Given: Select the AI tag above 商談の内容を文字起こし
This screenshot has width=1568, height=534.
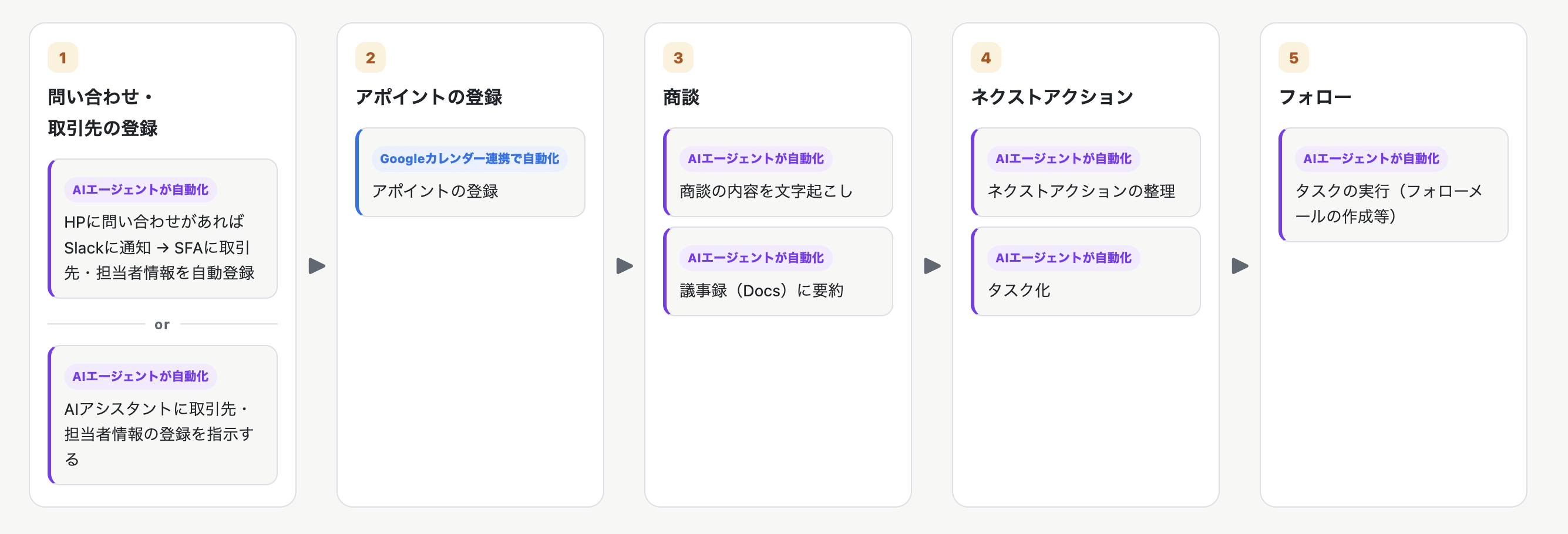Looking at the screenshot, I should [755, 159].
